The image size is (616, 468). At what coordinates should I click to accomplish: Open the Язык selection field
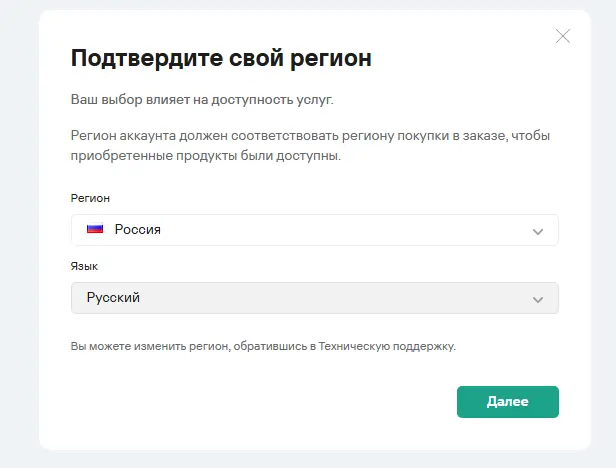coord(315,298)
